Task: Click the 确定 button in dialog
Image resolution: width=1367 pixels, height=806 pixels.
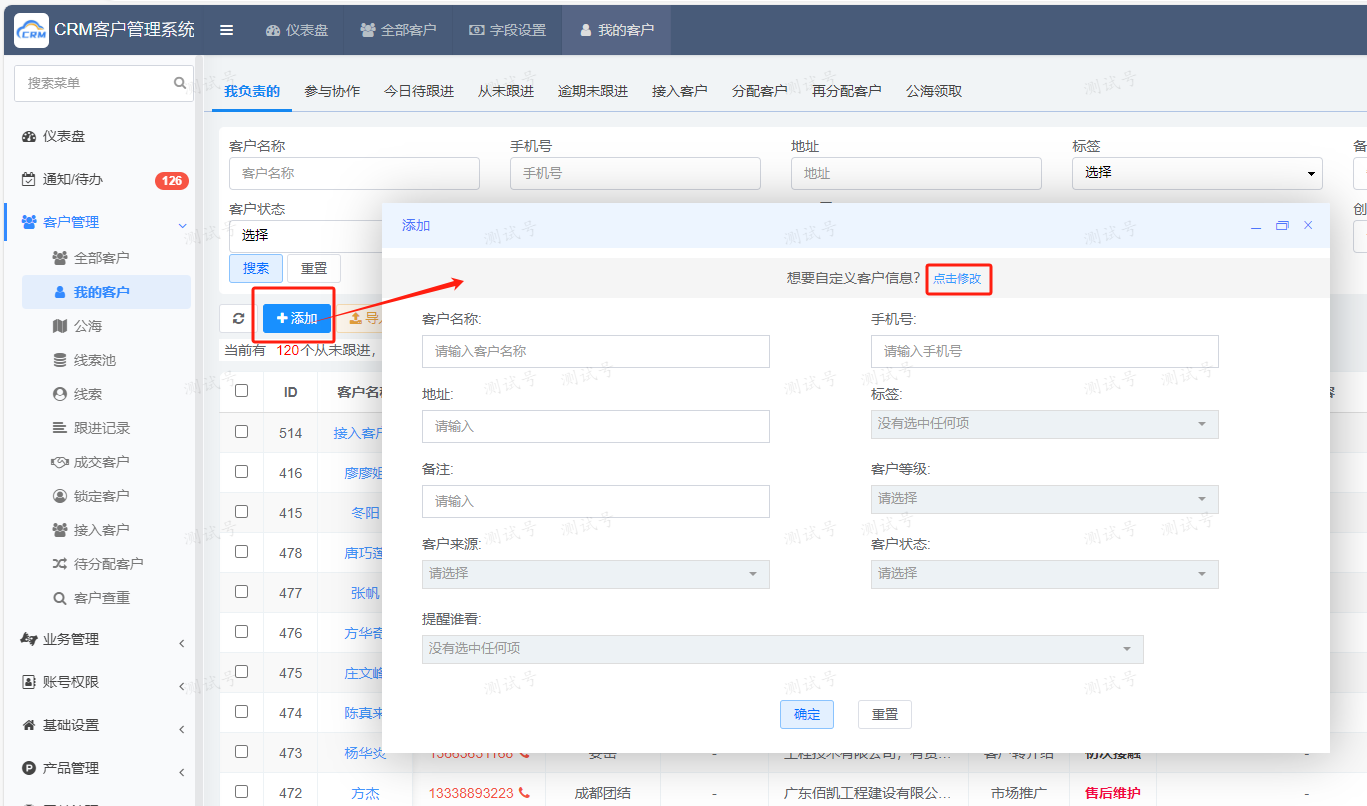Action: (806, 714)
